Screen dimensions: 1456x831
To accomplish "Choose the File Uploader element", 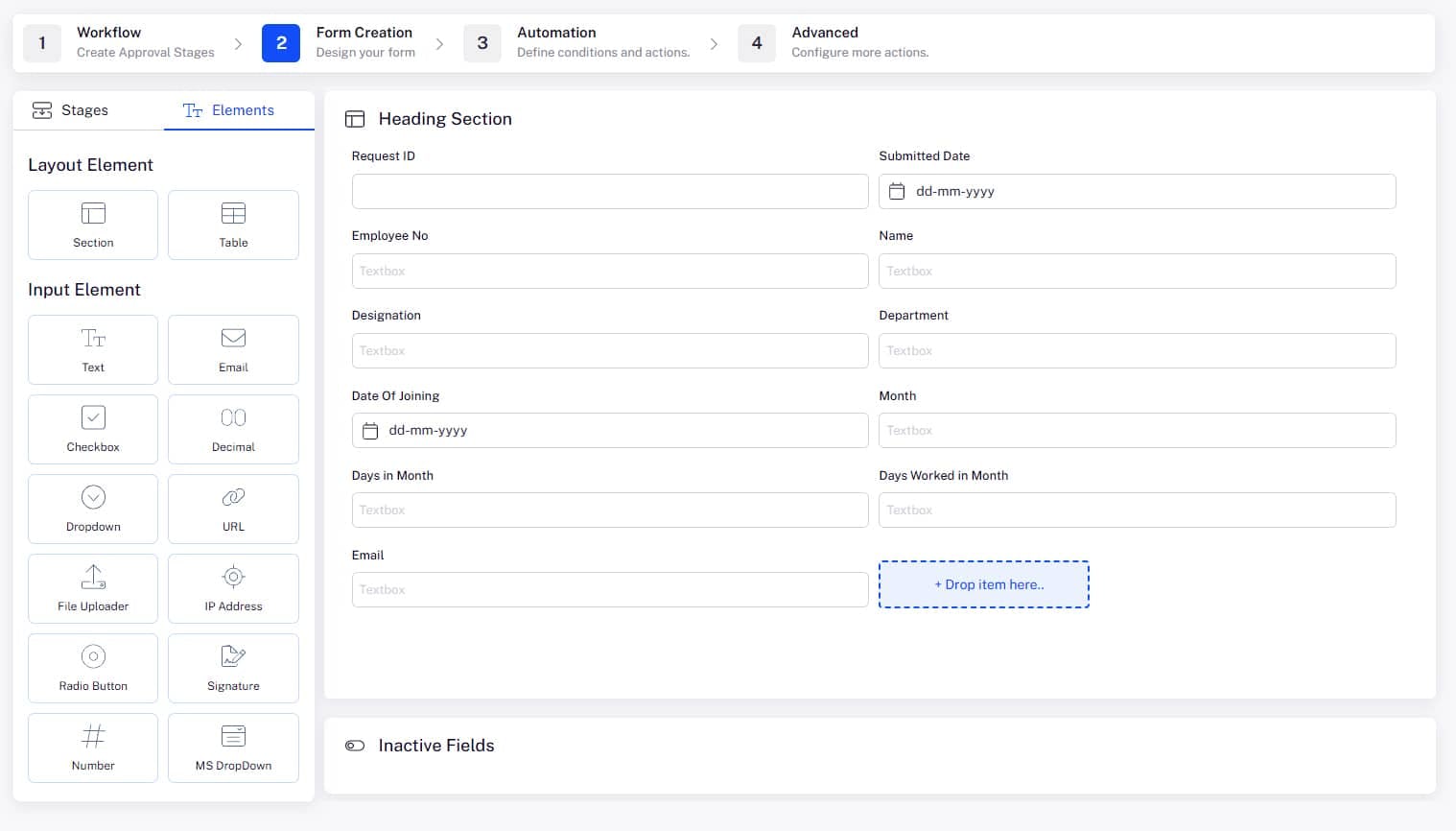I will tap(92, 588).
